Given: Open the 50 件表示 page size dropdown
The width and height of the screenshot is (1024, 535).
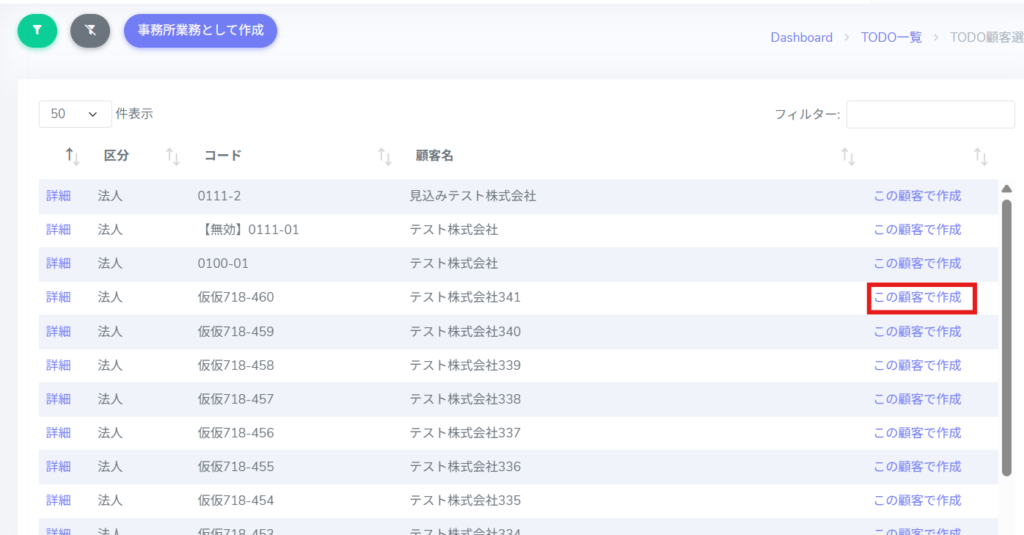Looking at the screenshot, I should [75, 114].
